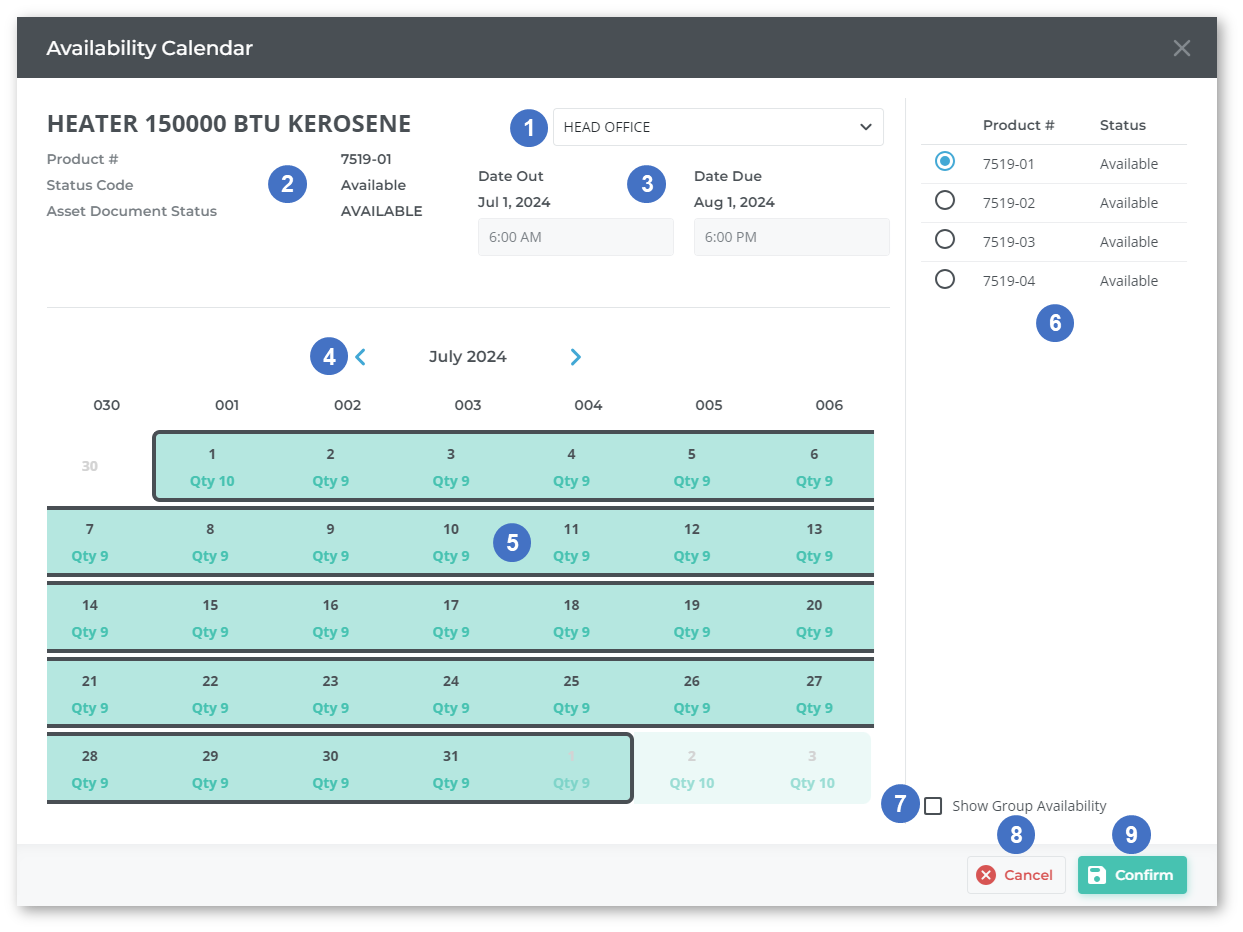This screenshot has width=1243, height=932.
Task: Click the Status column header
Action: click(x=1123, y=125)
